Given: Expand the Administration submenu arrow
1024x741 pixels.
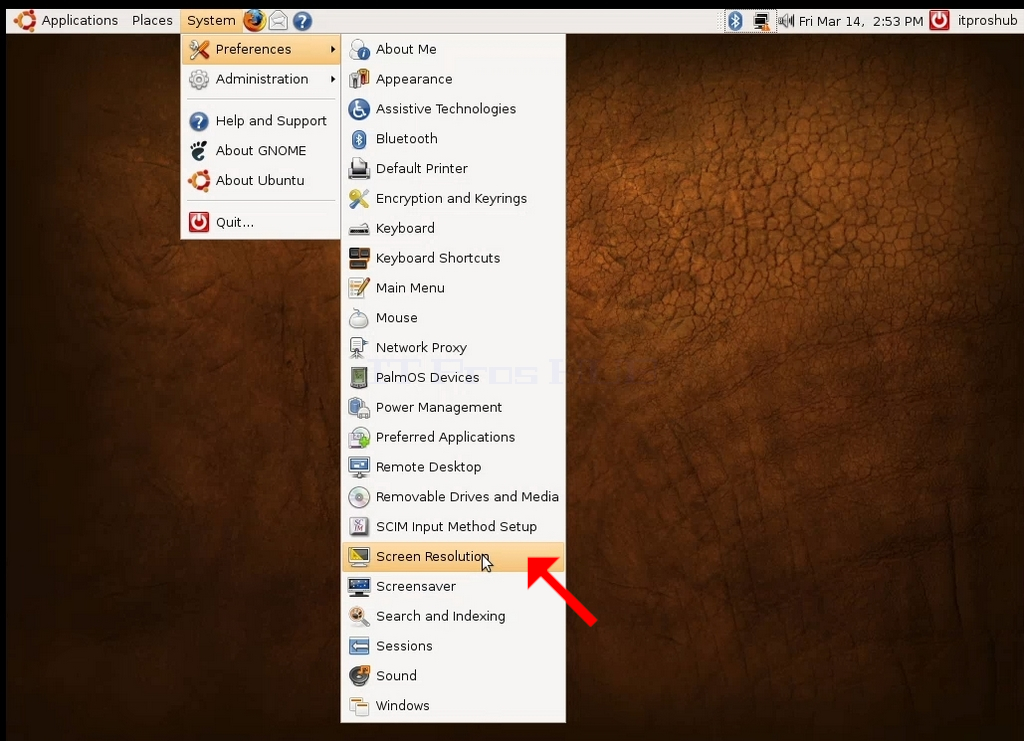Looking at the screenshot, I should point(333,79).
